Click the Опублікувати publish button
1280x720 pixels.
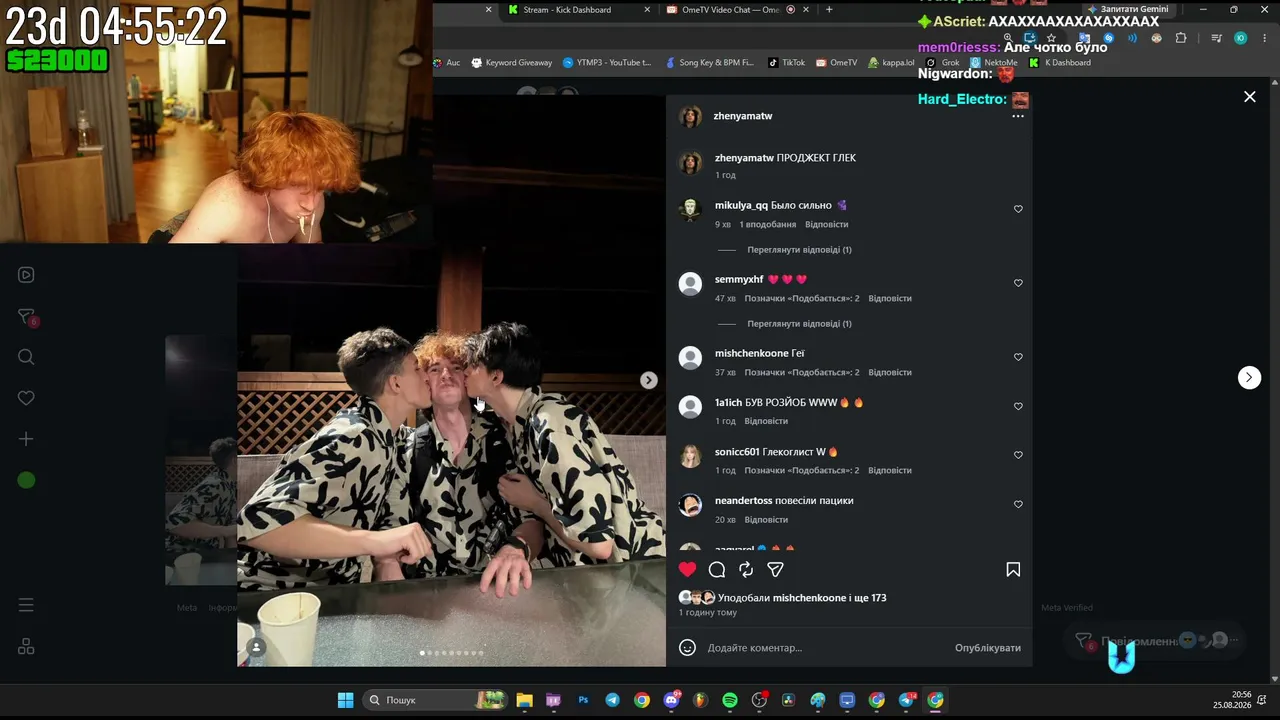click(x=988, y=648)
